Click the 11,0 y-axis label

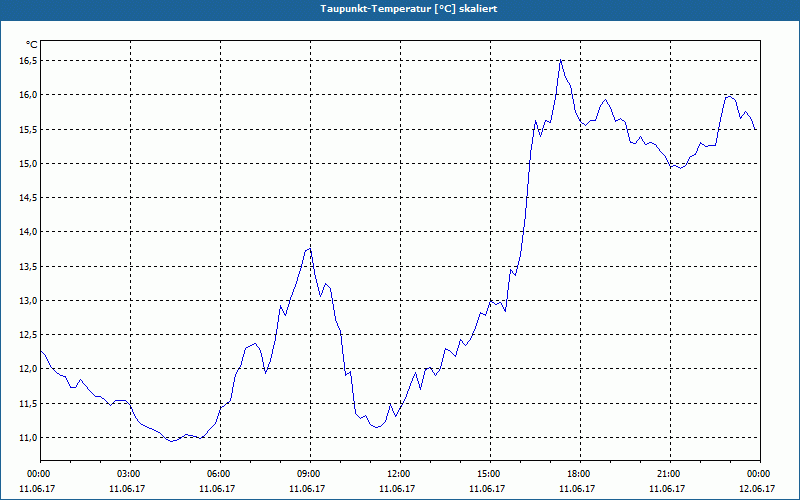pyautogui.click(x=29, y=438)
